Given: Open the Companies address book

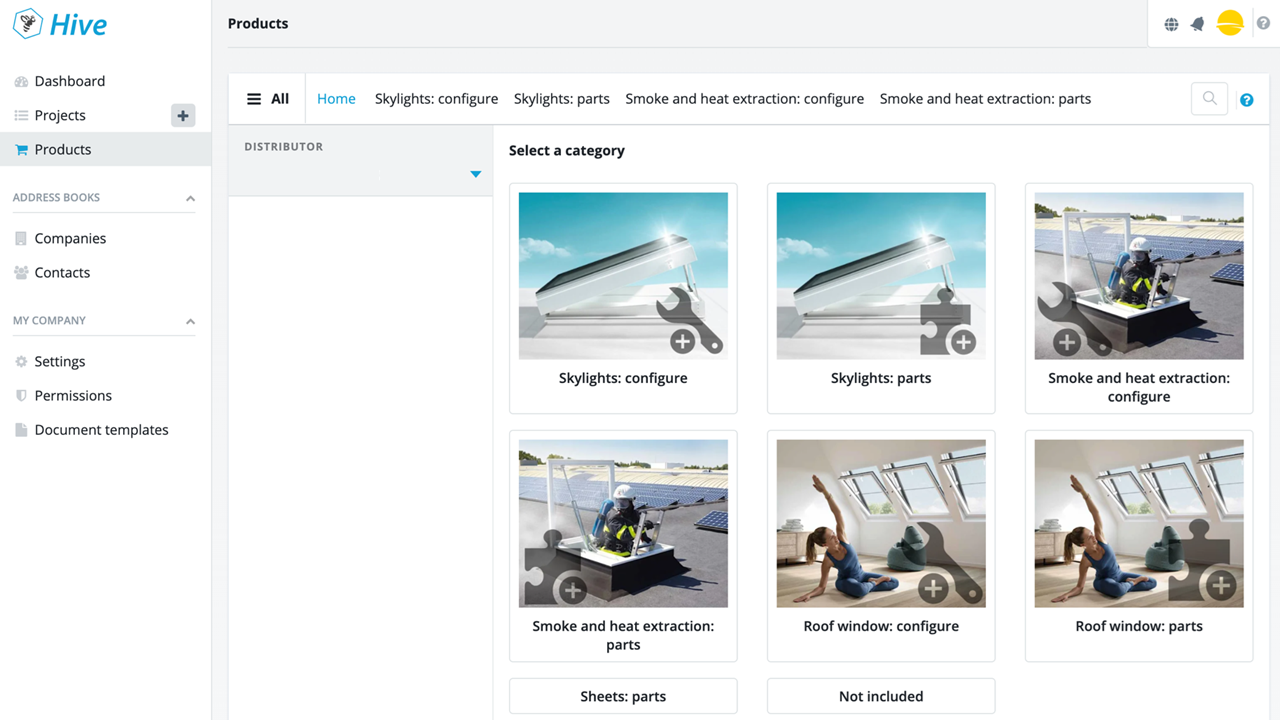Looking at the screenshot, I should (x=70, y=238).
